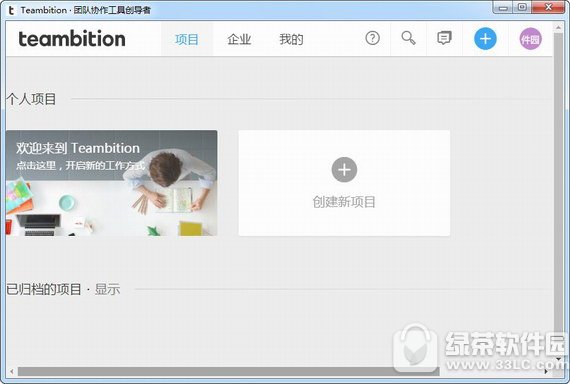The height and width of the screenshot is (384, 570).
Task: Minimize the Teambition window
Action: [503, 8]
